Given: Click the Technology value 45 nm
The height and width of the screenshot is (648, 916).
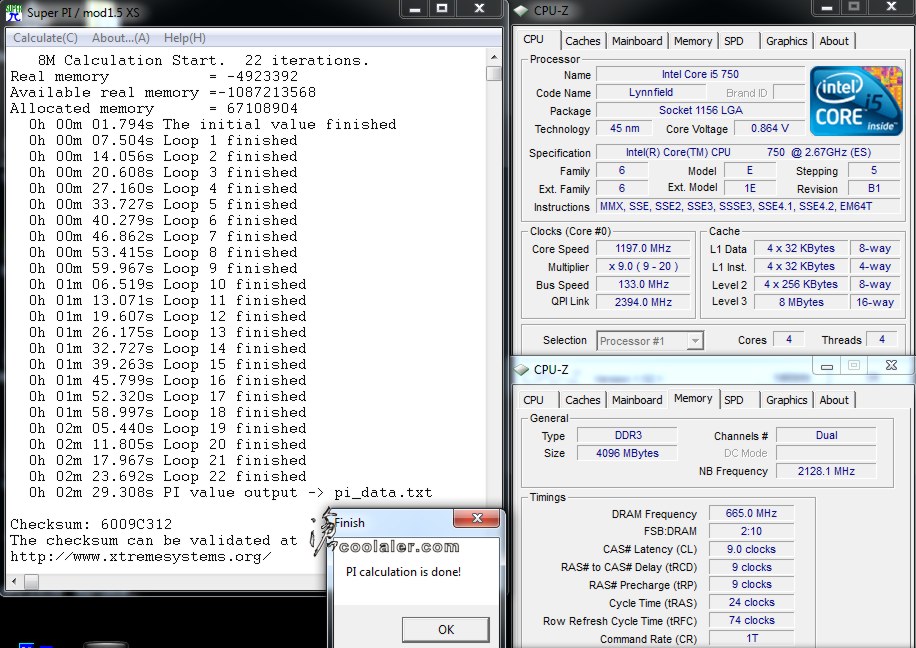Looking at the screenshot, I should point(624,128).
